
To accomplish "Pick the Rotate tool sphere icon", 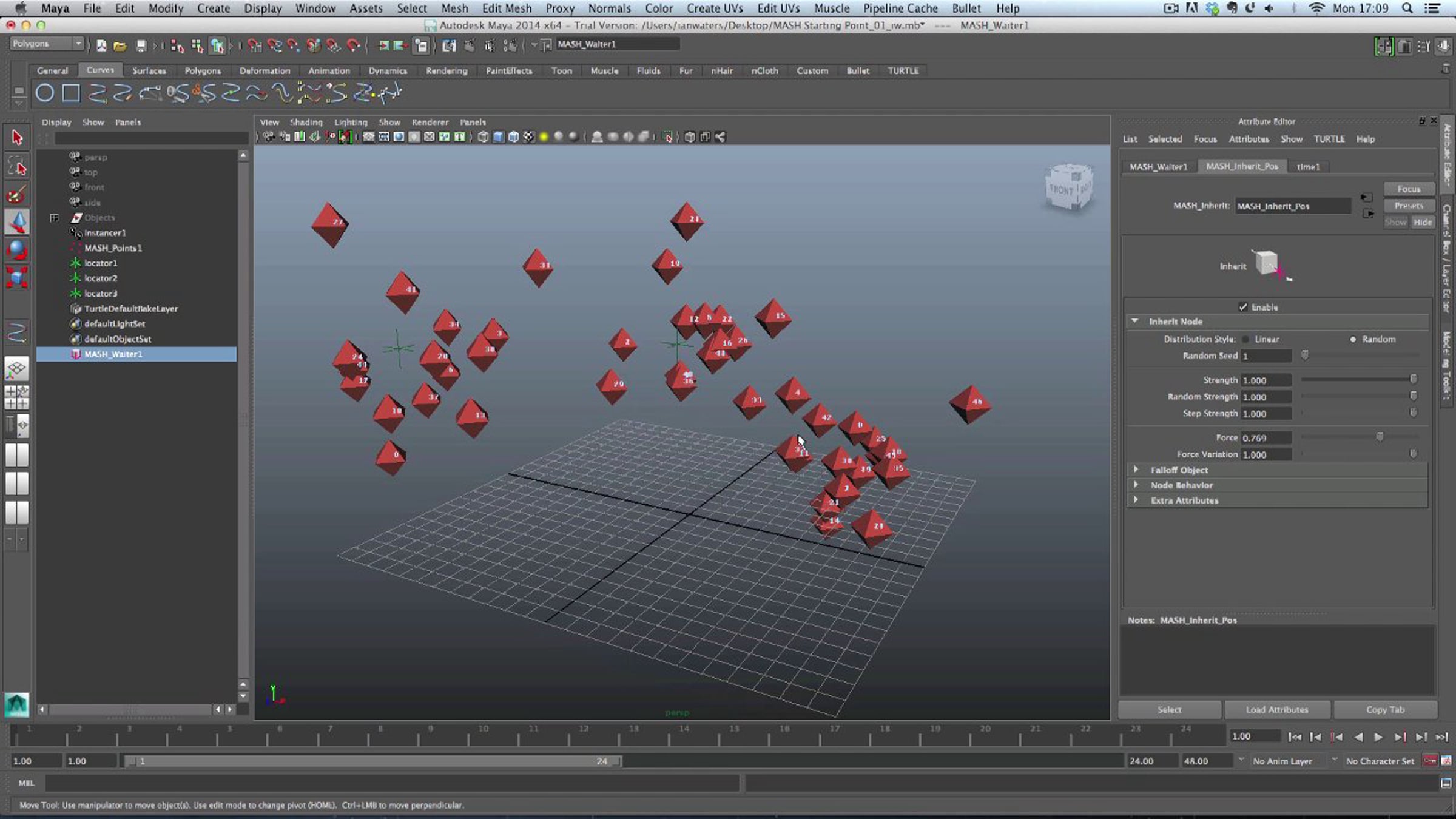I will coord(17,250).
